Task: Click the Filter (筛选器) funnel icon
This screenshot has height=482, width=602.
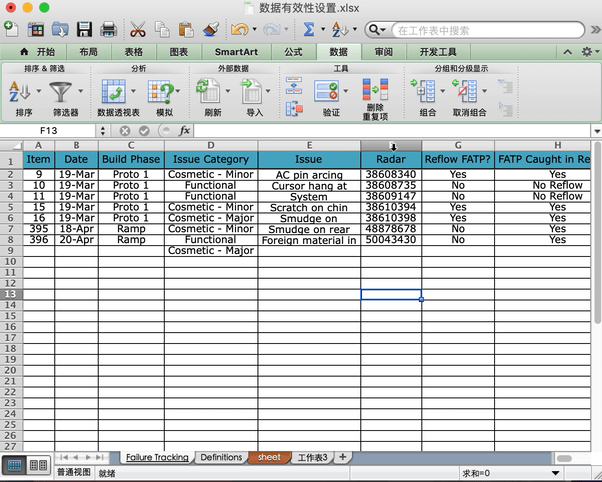Action: 62,92
